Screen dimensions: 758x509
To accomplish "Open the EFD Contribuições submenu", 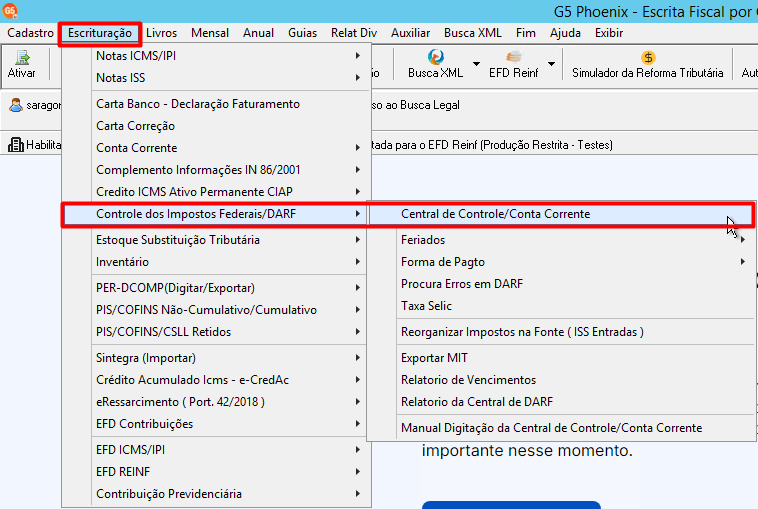I will [216, 423].
